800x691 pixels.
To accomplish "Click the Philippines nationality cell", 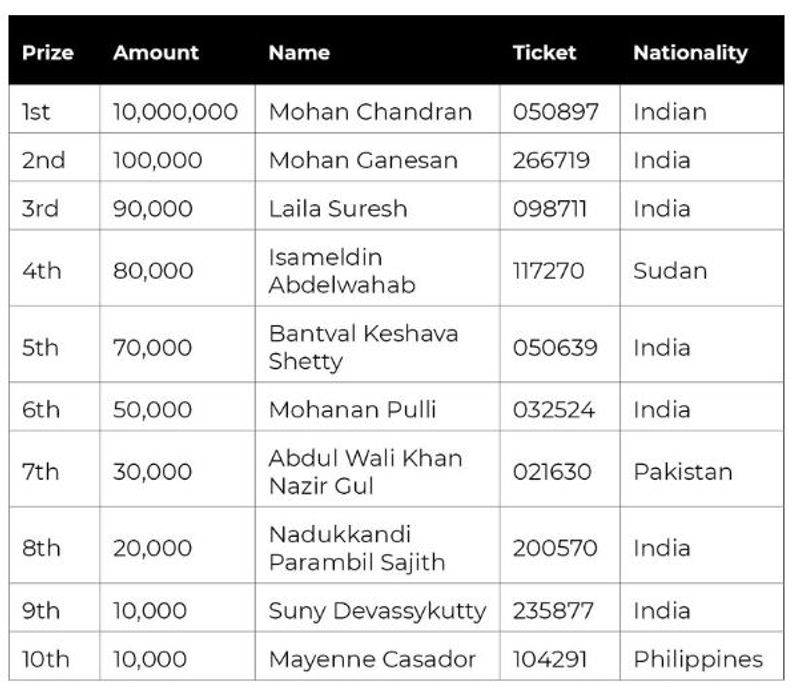I will (x=698, y=659).
